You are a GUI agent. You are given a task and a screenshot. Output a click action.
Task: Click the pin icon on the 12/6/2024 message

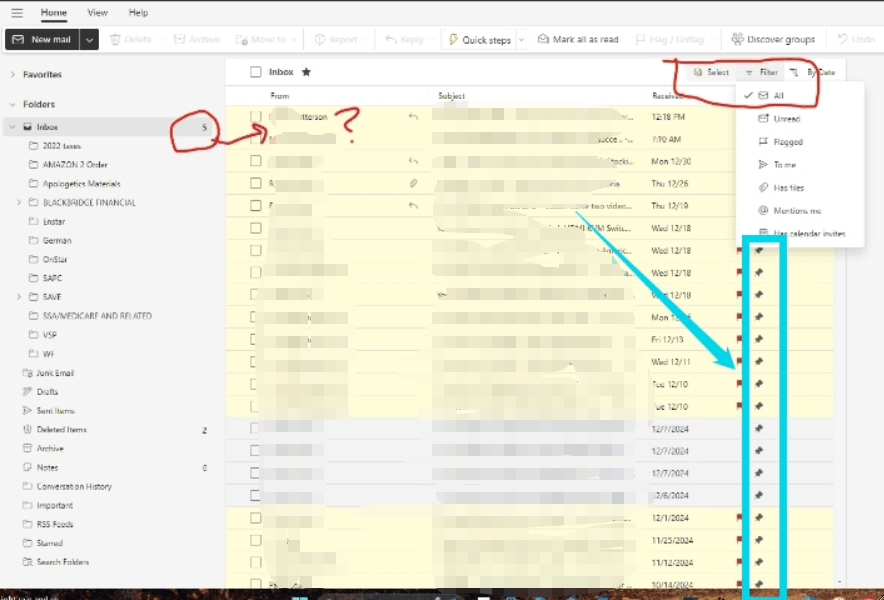[x=759, y=495]
